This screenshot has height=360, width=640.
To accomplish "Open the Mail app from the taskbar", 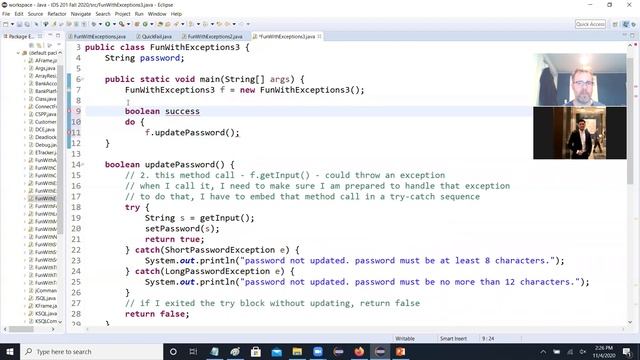I will pos(277,351).
